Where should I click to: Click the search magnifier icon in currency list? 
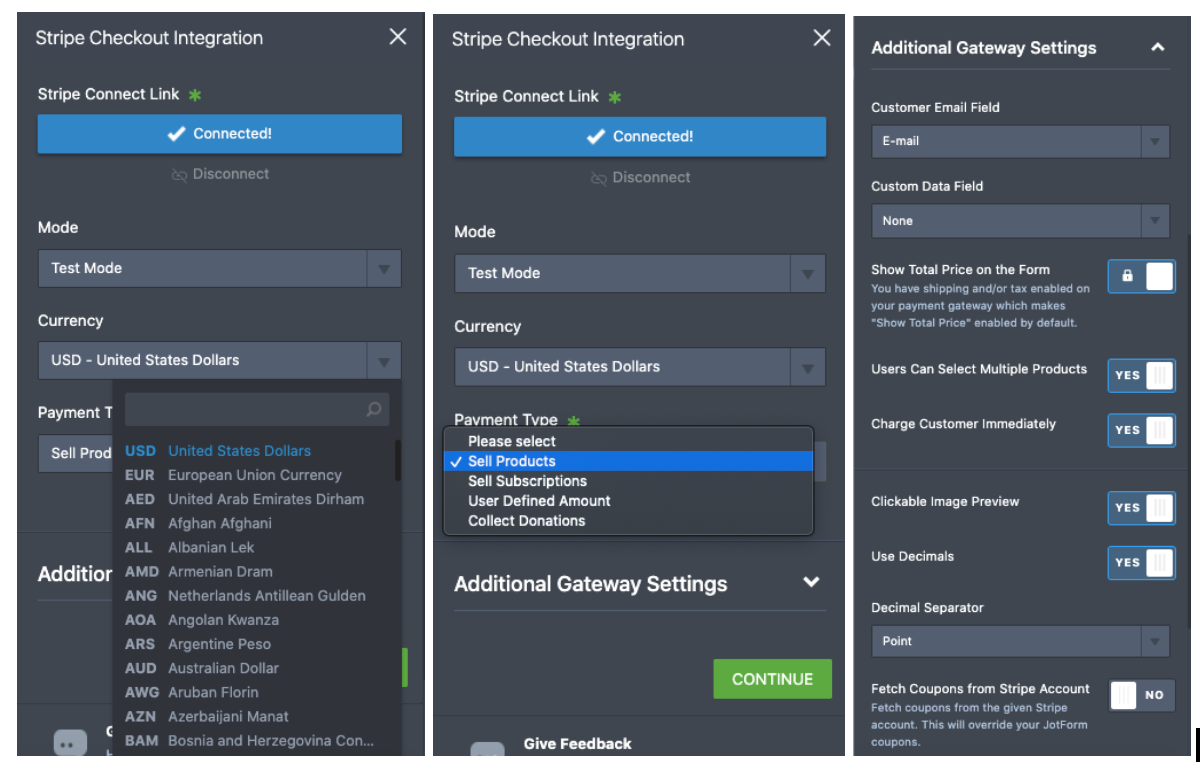374,409
